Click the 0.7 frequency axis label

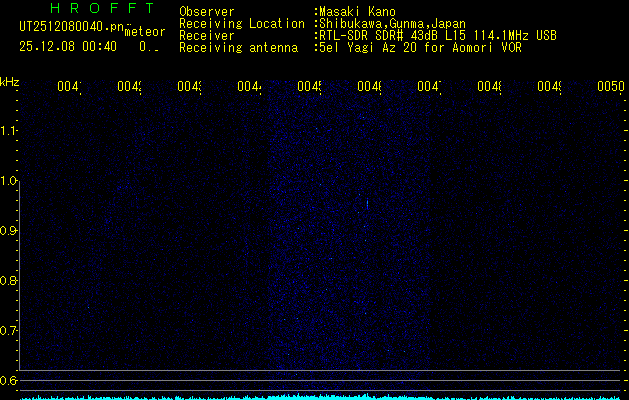click(x=8, y=331)
